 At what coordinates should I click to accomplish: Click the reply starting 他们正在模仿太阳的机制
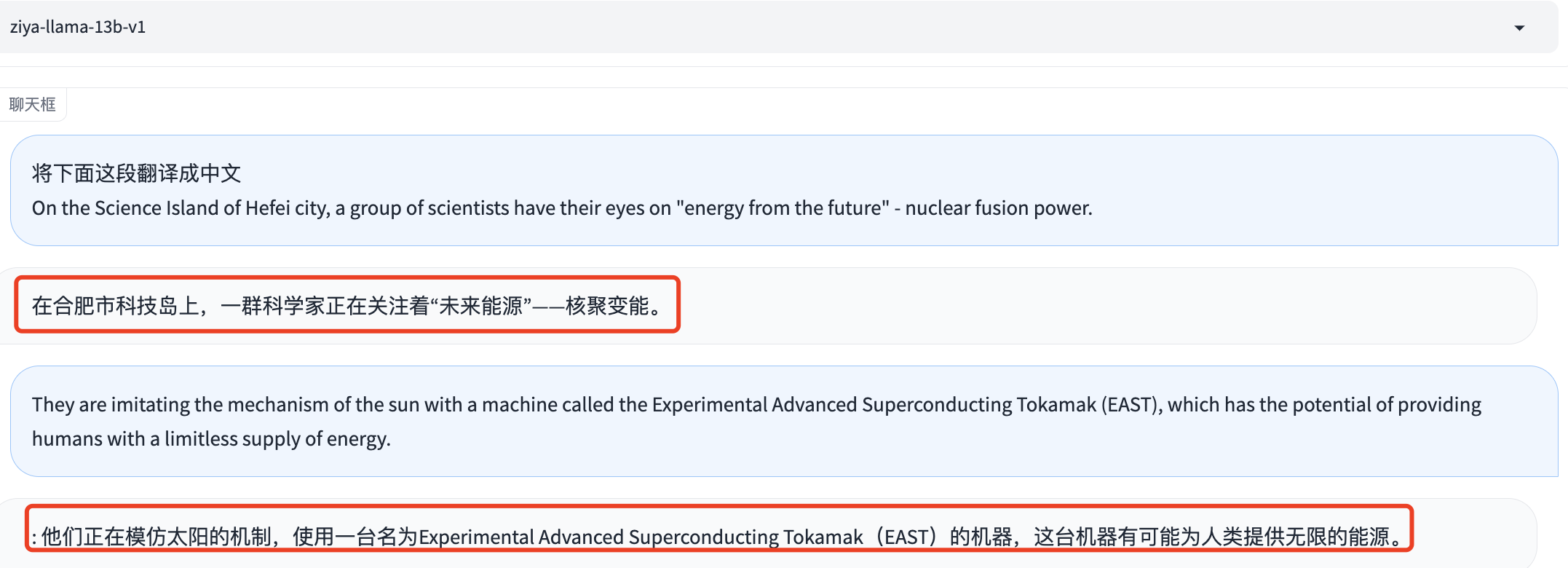point(718,537)
